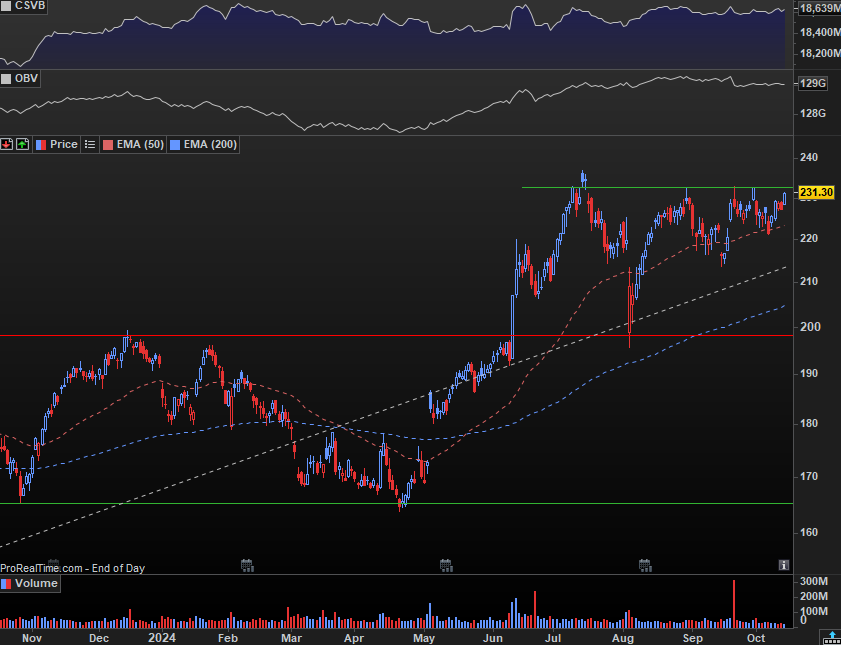Viewport: 841px width, 645px height.
Task: Open the CSVB indicator label
Action: point(30,6)
